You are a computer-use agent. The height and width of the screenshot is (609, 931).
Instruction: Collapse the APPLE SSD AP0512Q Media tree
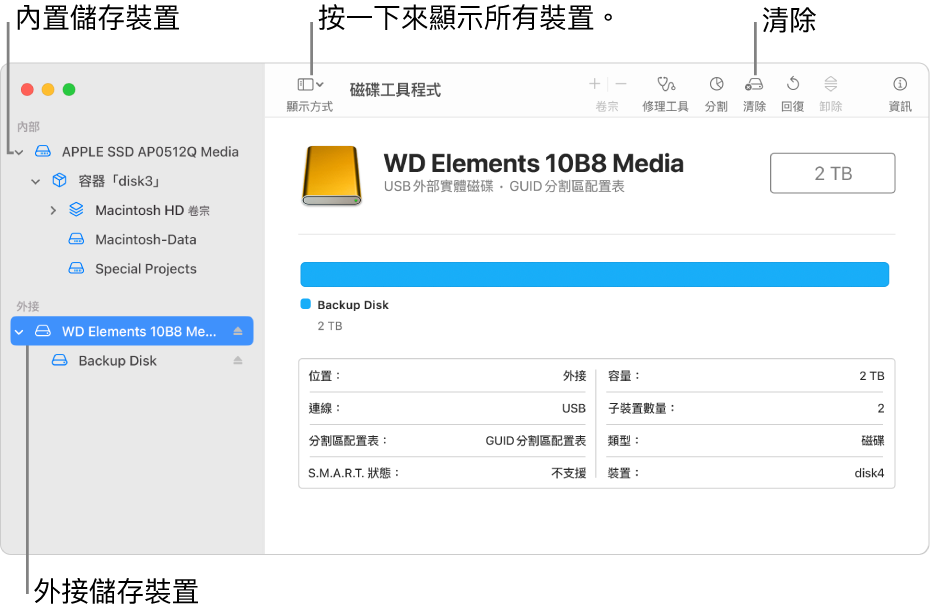[x=19, y=152]
